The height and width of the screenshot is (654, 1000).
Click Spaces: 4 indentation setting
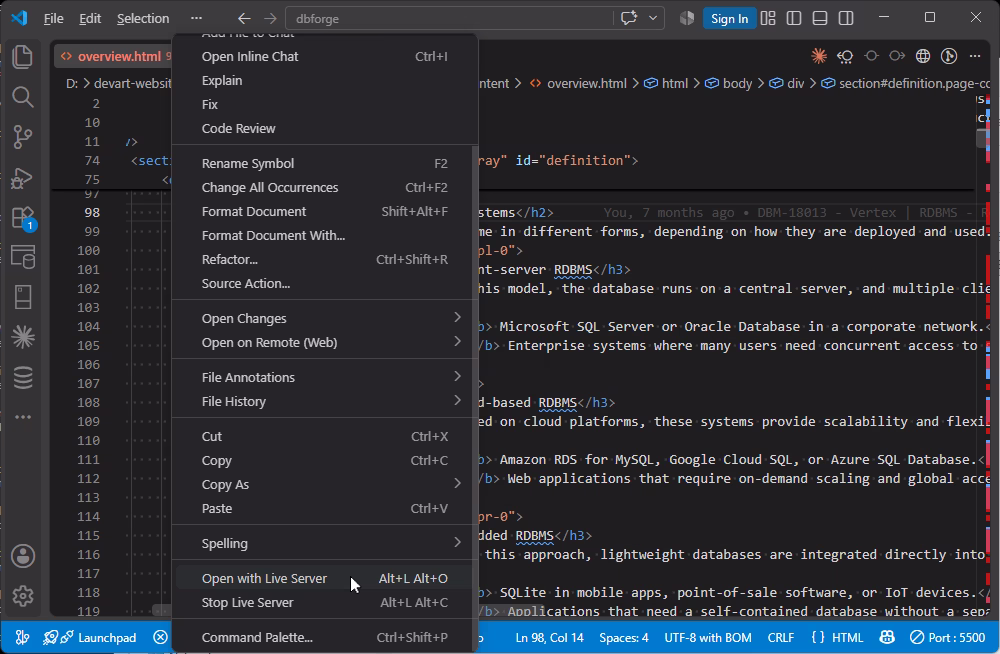[x=624, y=637]
